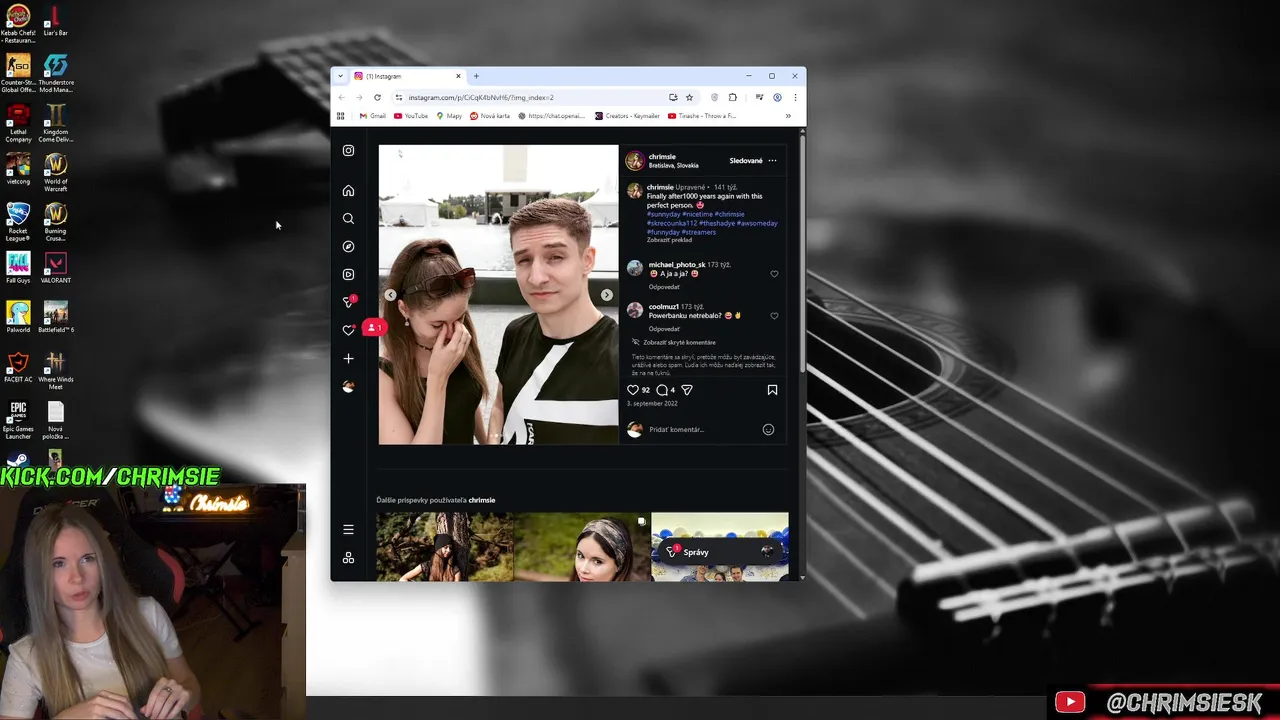Image resolution: width=1280 pixels, height=720 pixels.
Task: Share the post with the paper plane icon
Action: 686,390
